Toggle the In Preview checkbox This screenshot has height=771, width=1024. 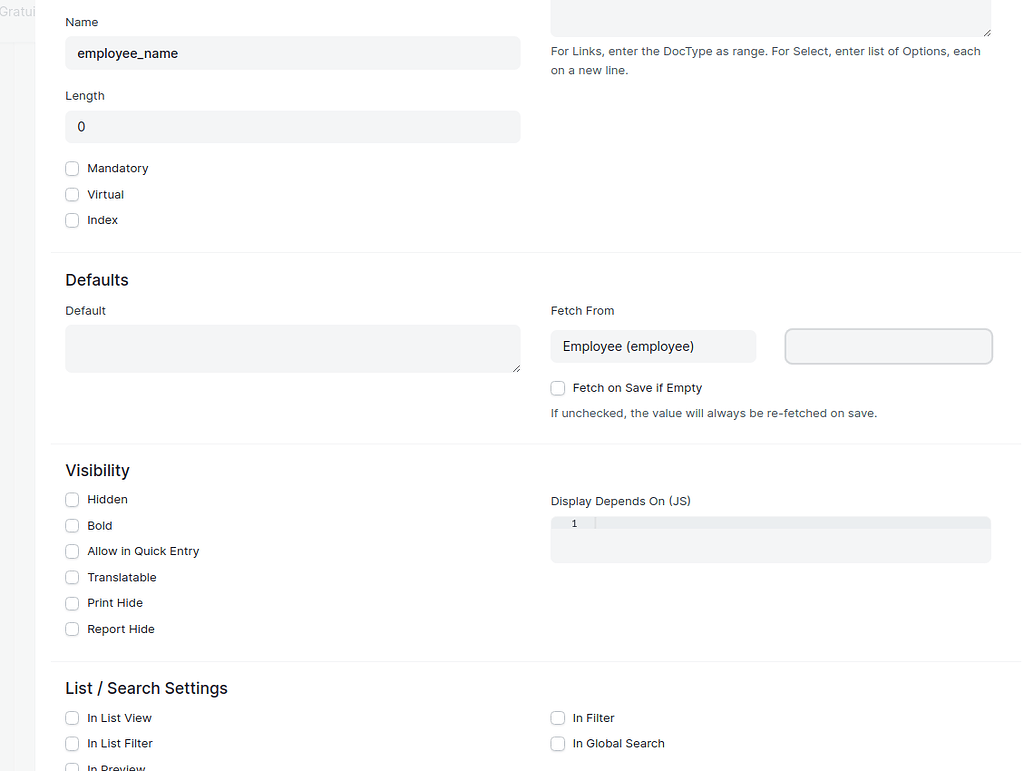pos(72,768)
